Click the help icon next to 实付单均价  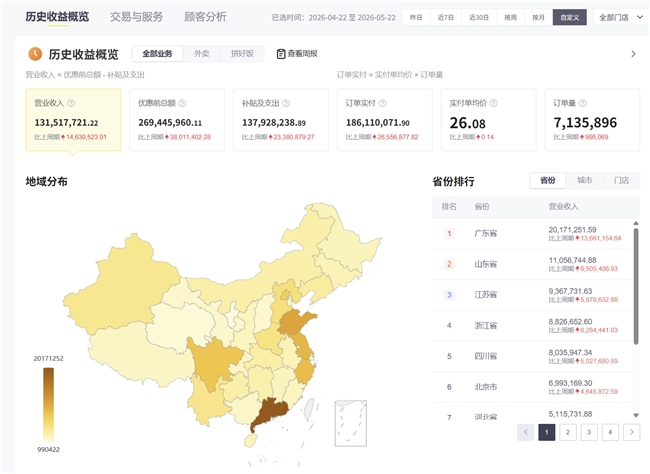[x=494, y=103]
